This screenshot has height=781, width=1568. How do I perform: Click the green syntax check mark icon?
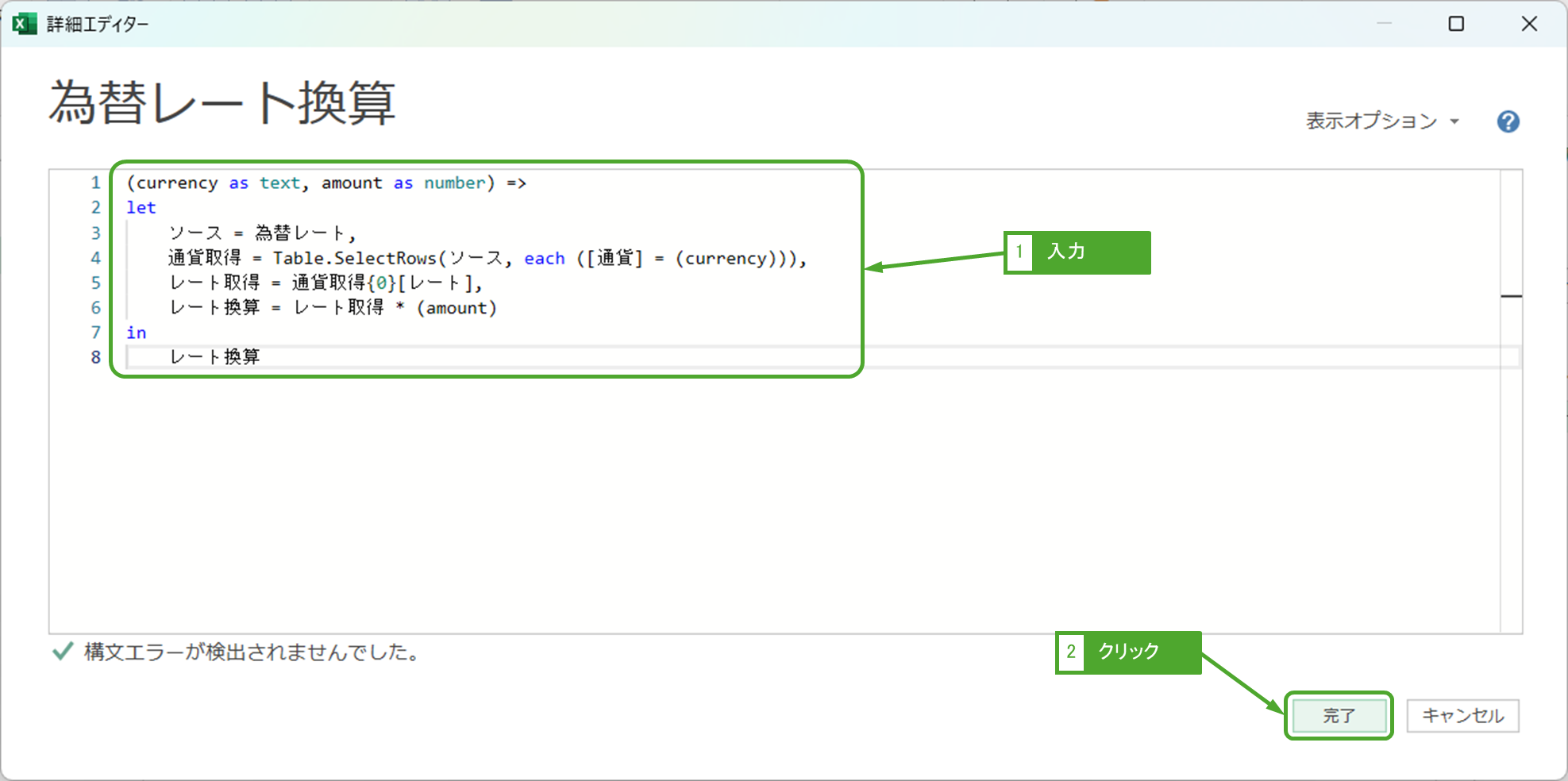[x=63, y=652]
